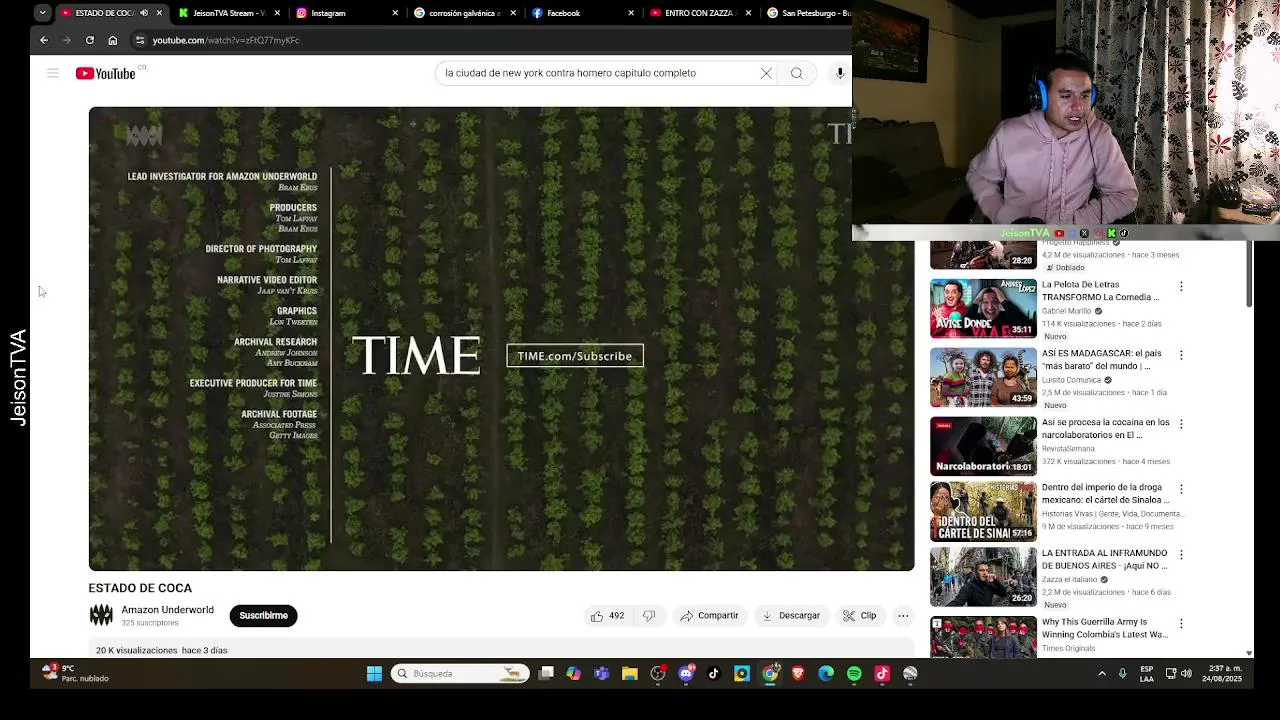Open Narcolaboratorios cocaina video thumbnail

pyautogui.click(x=983, y=446)
